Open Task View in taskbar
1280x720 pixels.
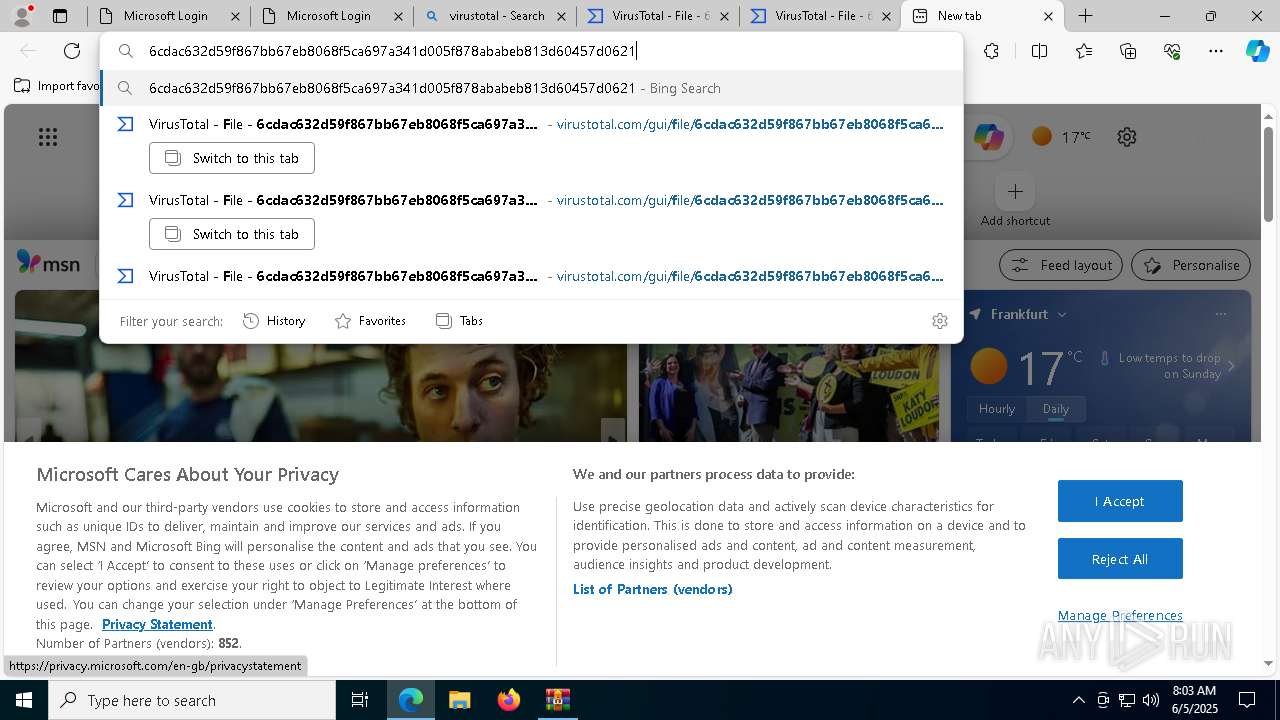click(x=360, y=700)
